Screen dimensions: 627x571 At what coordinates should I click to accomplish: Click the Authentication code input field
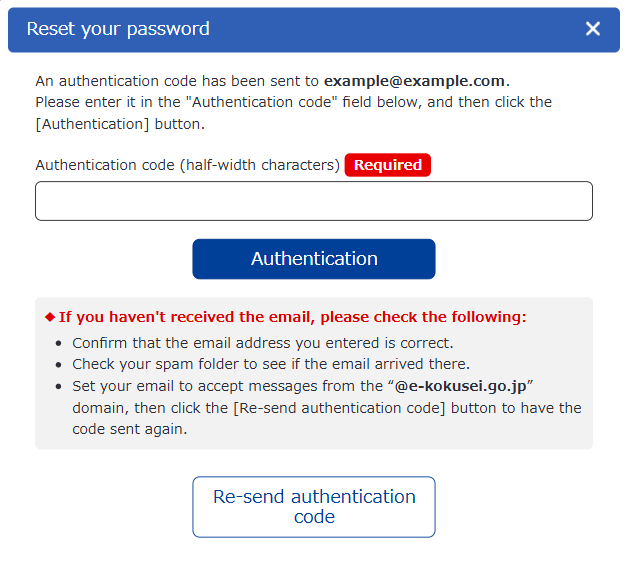pyautogui.click(x=314, y=201)
